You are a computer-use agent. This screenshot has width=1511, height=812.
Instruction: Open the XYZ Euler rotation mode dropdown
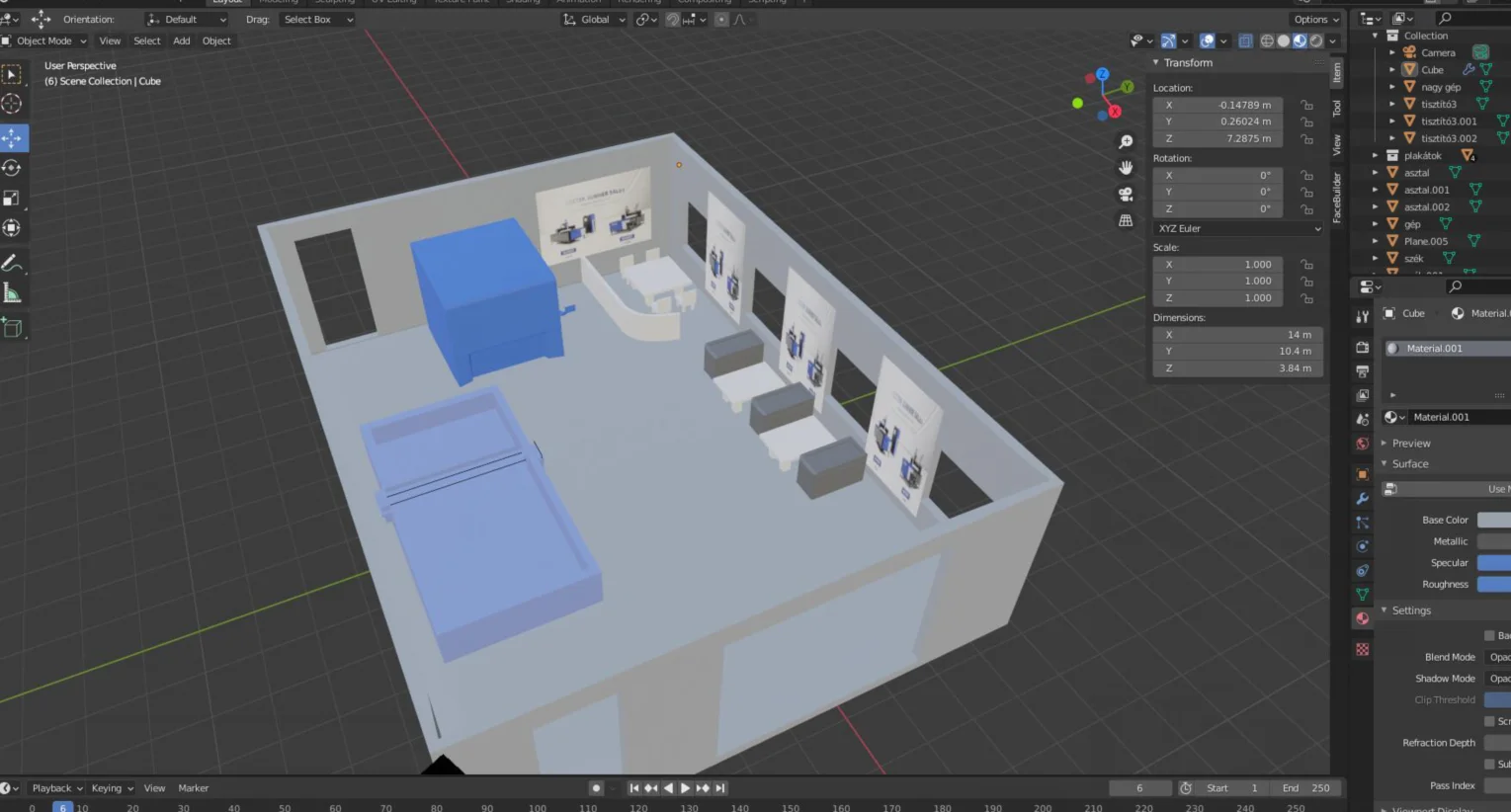(1238, 228)
